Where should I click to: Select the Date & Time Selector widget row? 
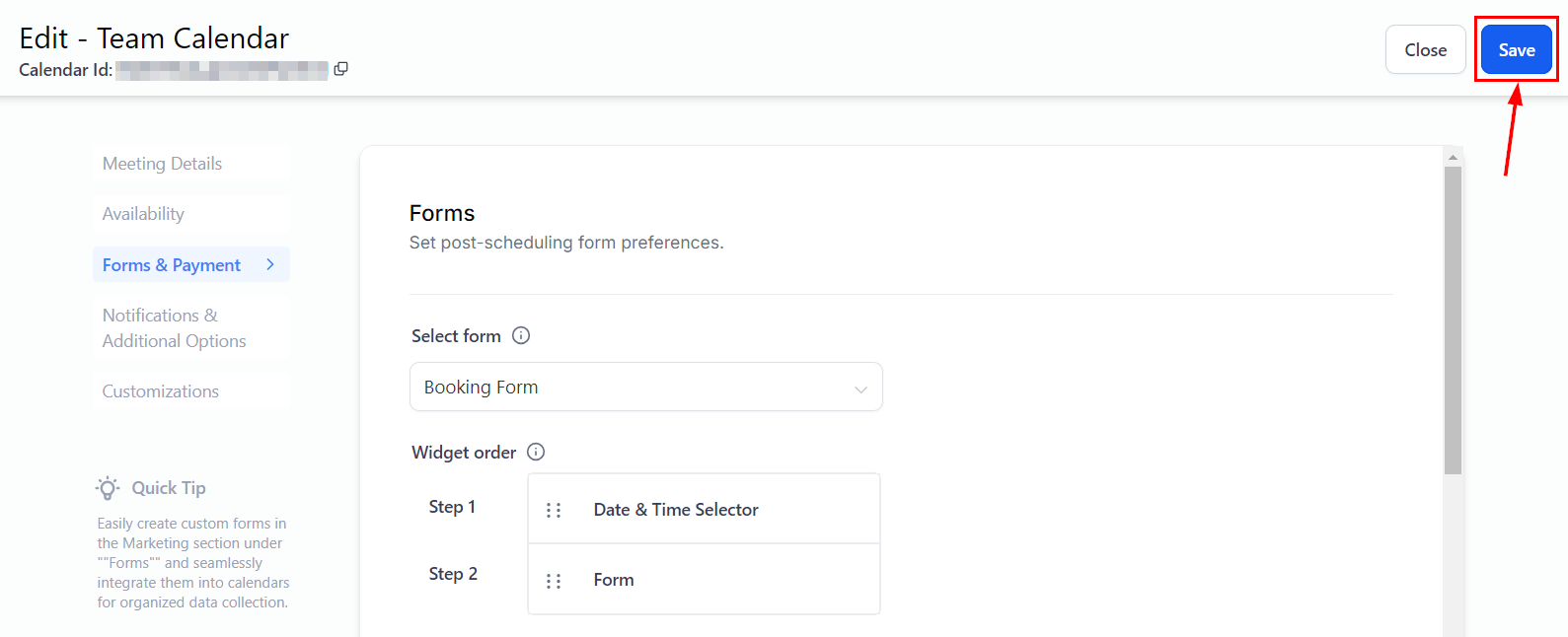[x=704, y=510]
